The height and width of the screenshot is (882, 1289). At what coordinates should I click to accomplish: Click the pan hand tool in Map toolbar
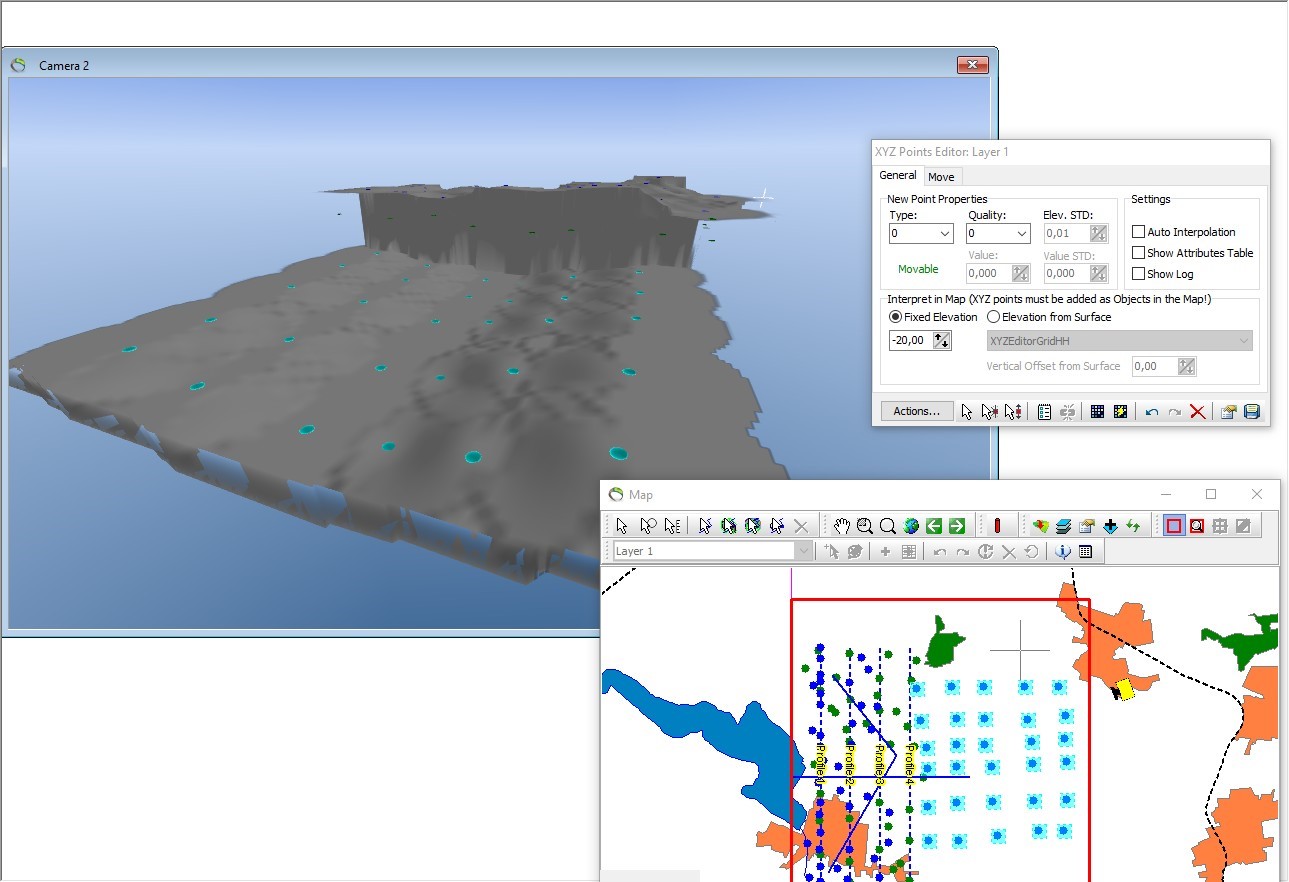(x=842, y=526)
